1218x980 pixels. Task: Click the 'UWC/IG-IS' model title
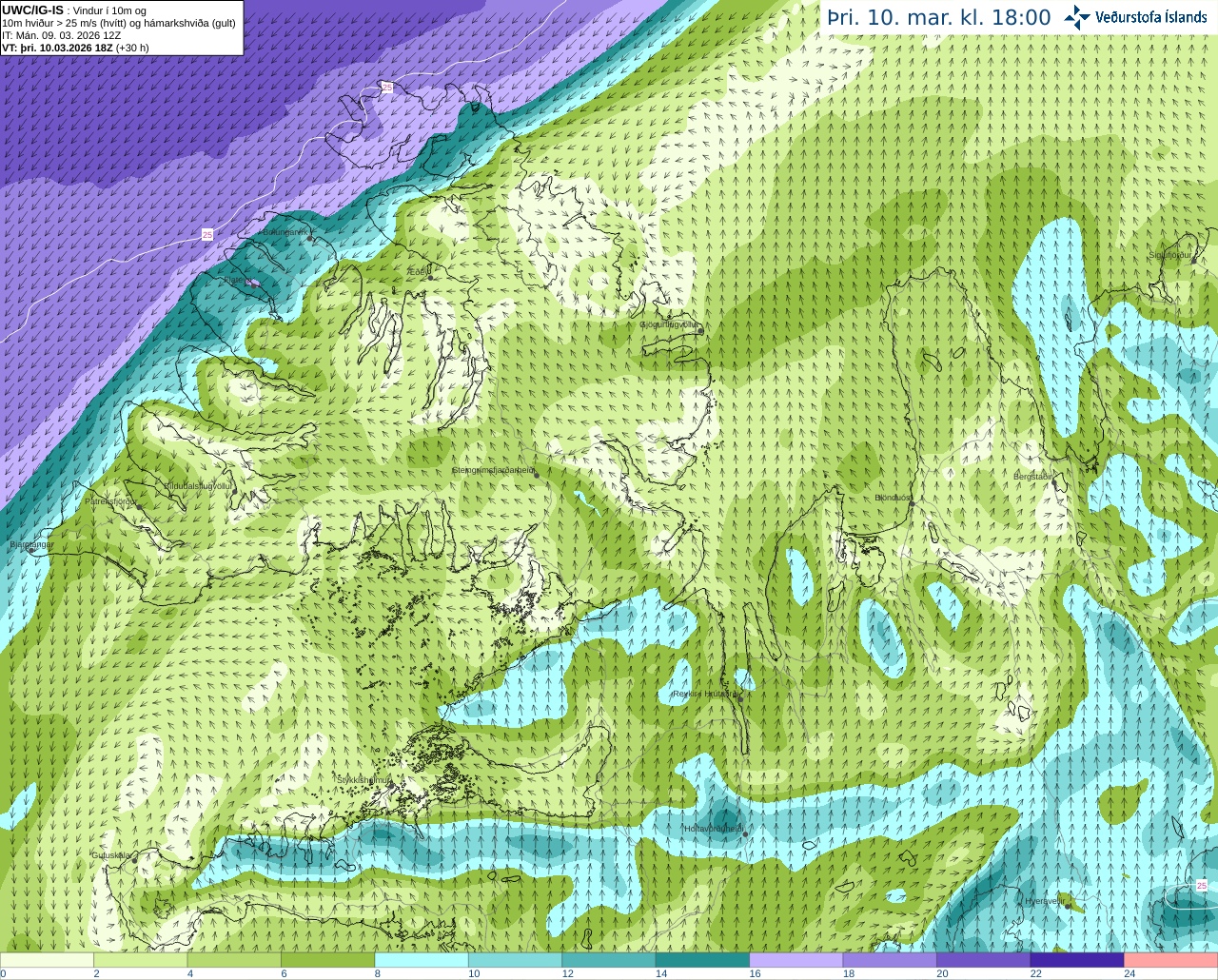[33, 10]
